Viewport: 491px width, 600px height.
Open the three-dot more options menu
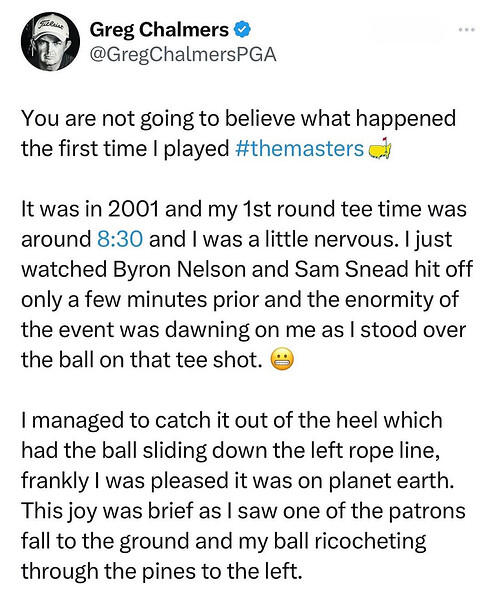[x=467, y=29]
